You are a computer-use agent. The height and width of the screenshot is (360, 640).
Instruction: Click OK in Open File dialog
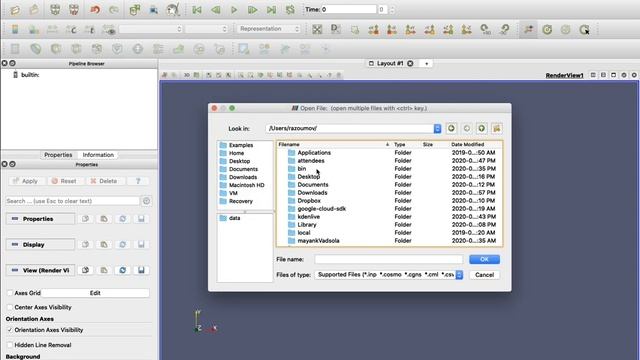pos(484,260)
